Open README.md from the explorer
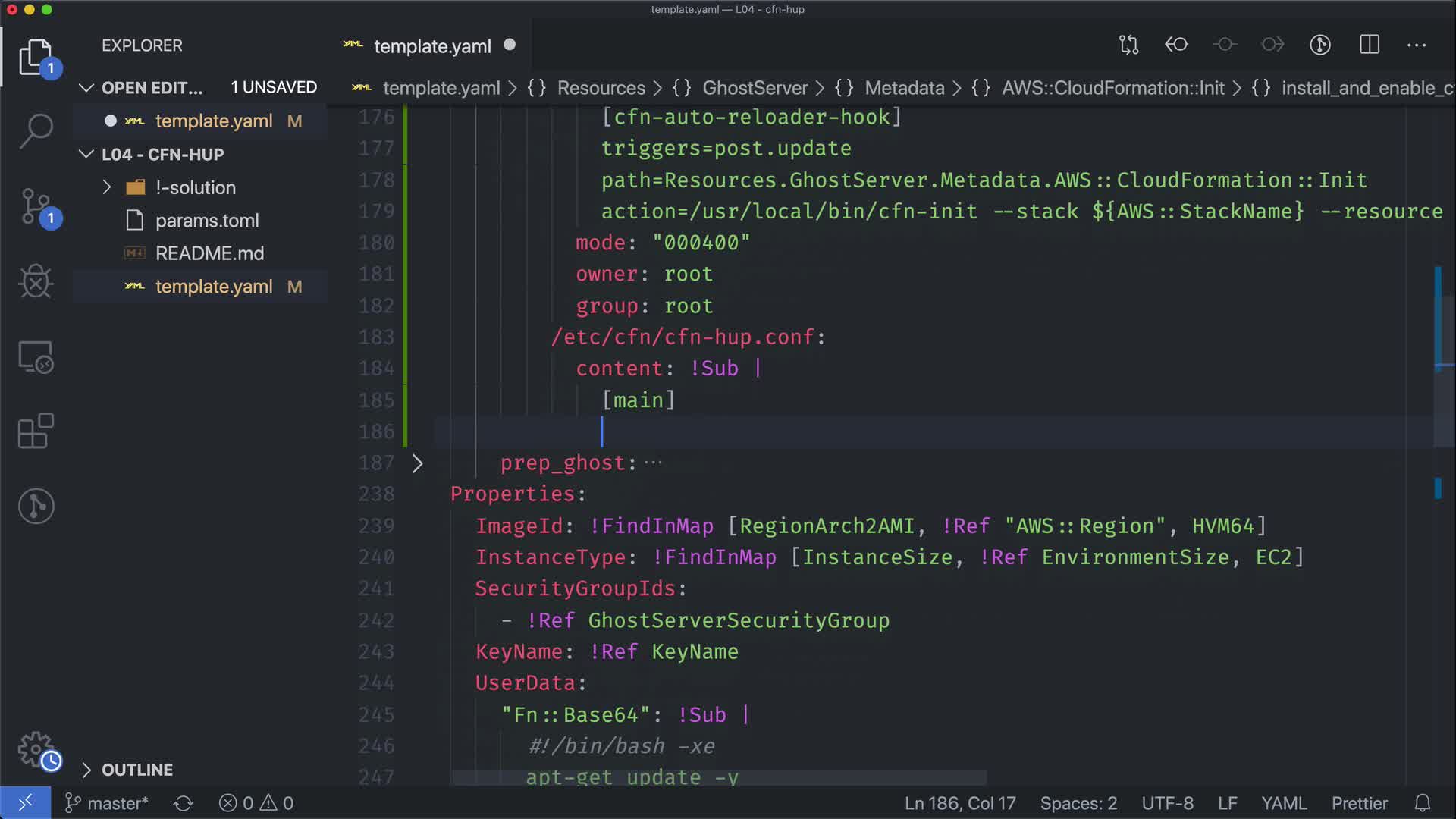 (x=209, y=253)
